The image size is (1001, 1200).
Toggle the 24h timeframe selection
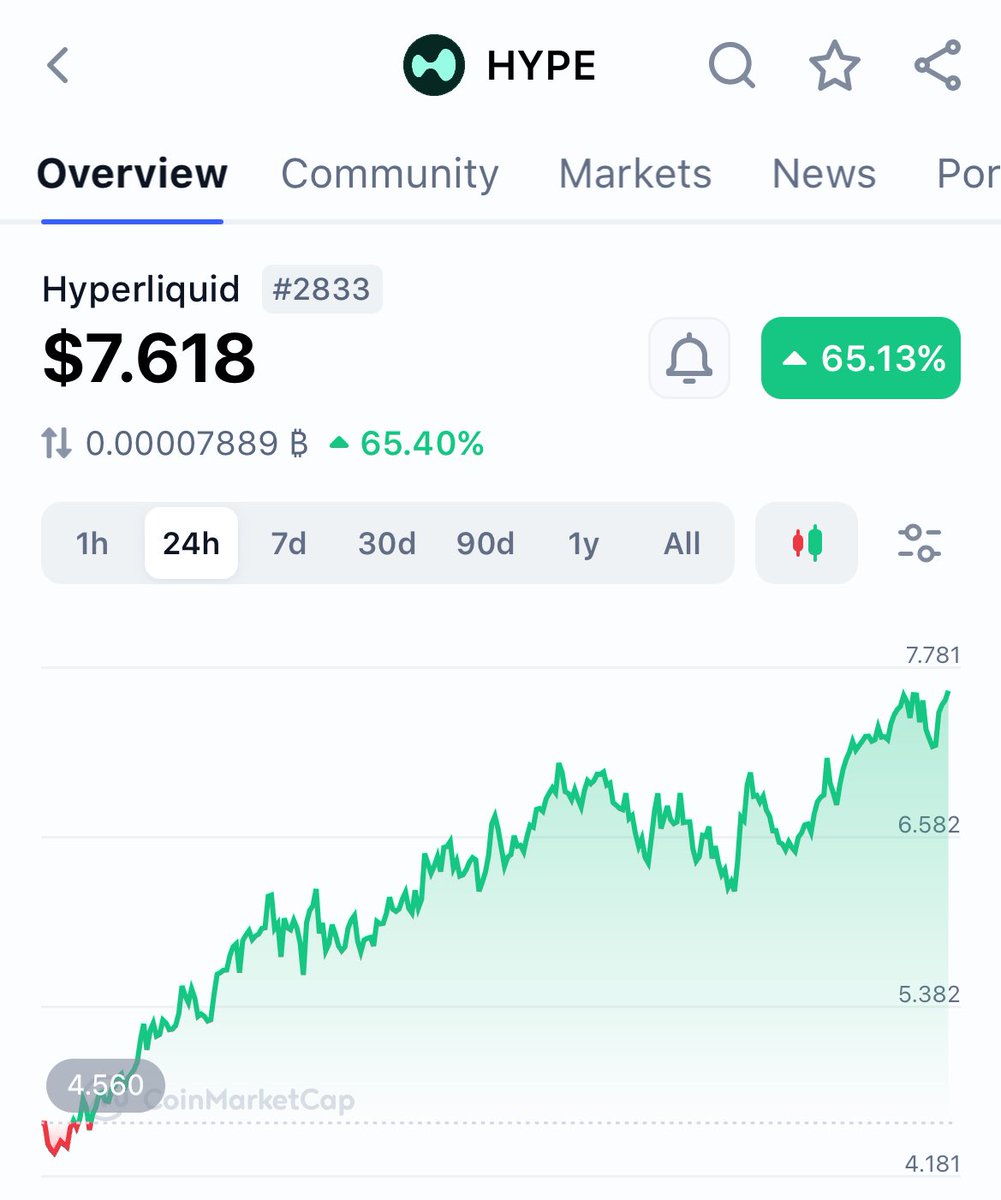[190, 543]
